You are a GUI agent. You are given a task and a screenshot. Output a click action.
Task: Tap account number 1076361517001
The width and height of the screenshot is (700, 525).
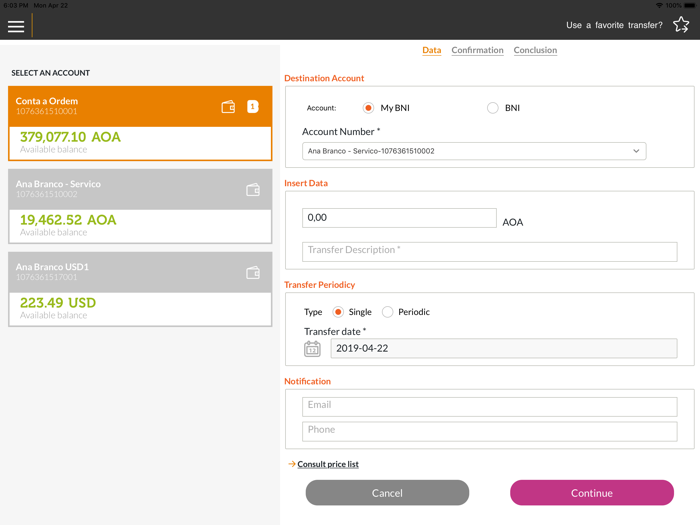coord(46,277)
